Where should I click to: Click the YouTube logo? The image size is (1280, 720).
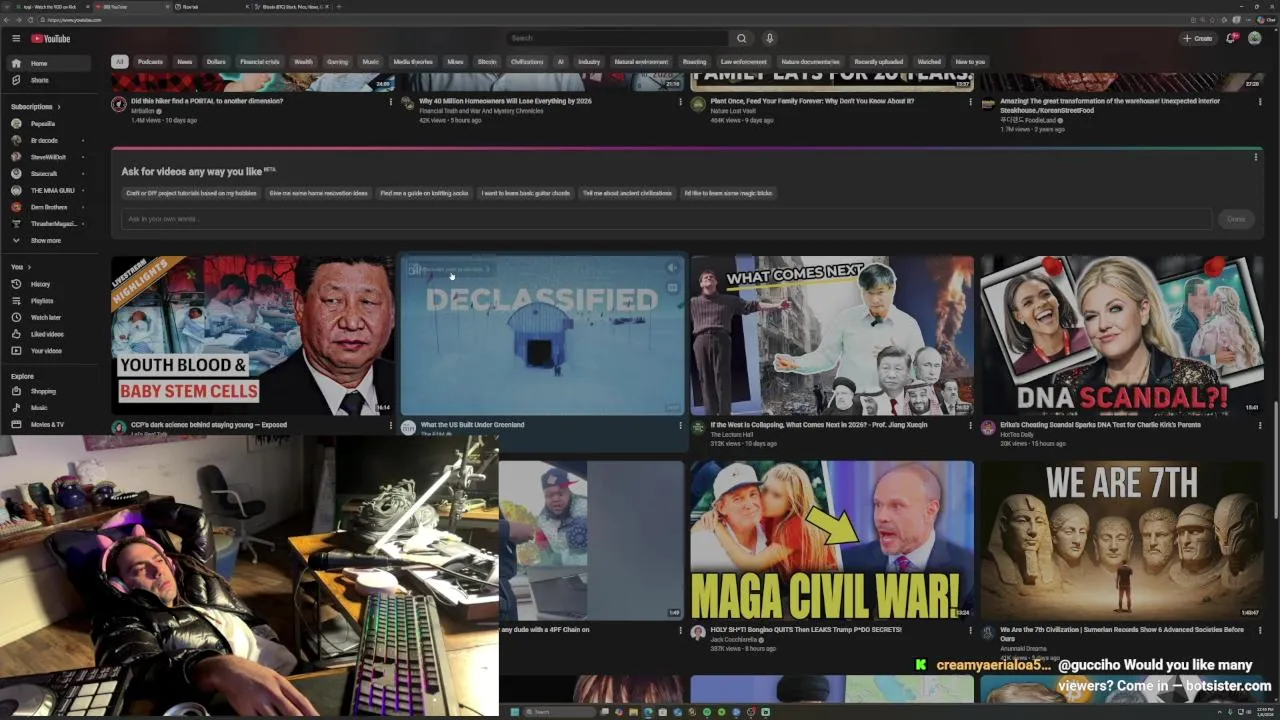[x=50, y=39]
